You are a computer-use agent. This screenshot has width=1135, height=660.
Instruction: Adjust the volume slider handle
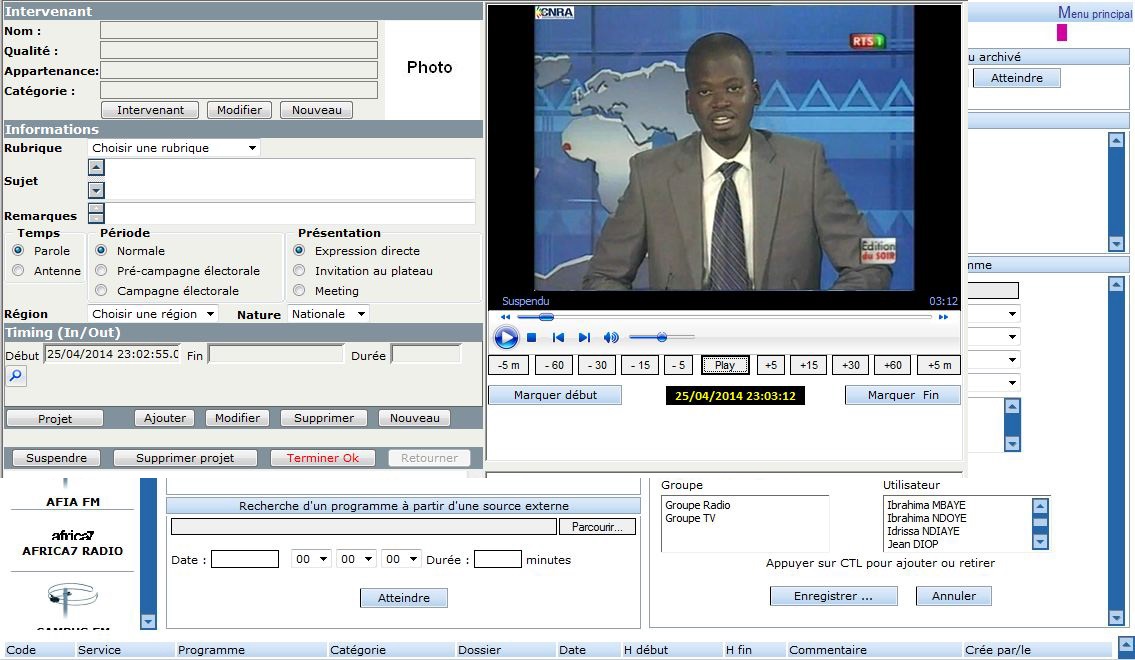[x=661, y=338]
